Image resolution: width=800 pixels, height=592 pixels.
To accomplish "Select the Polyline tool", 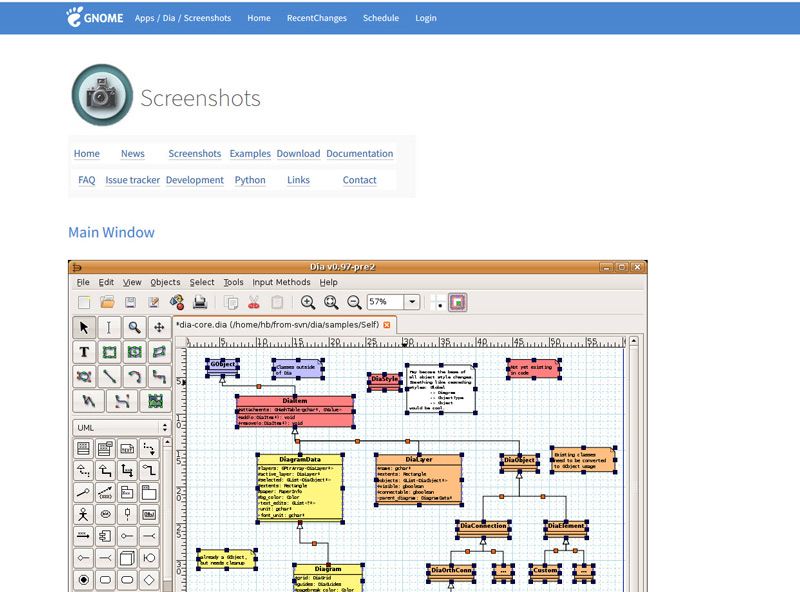I will [x=89, y=401].
